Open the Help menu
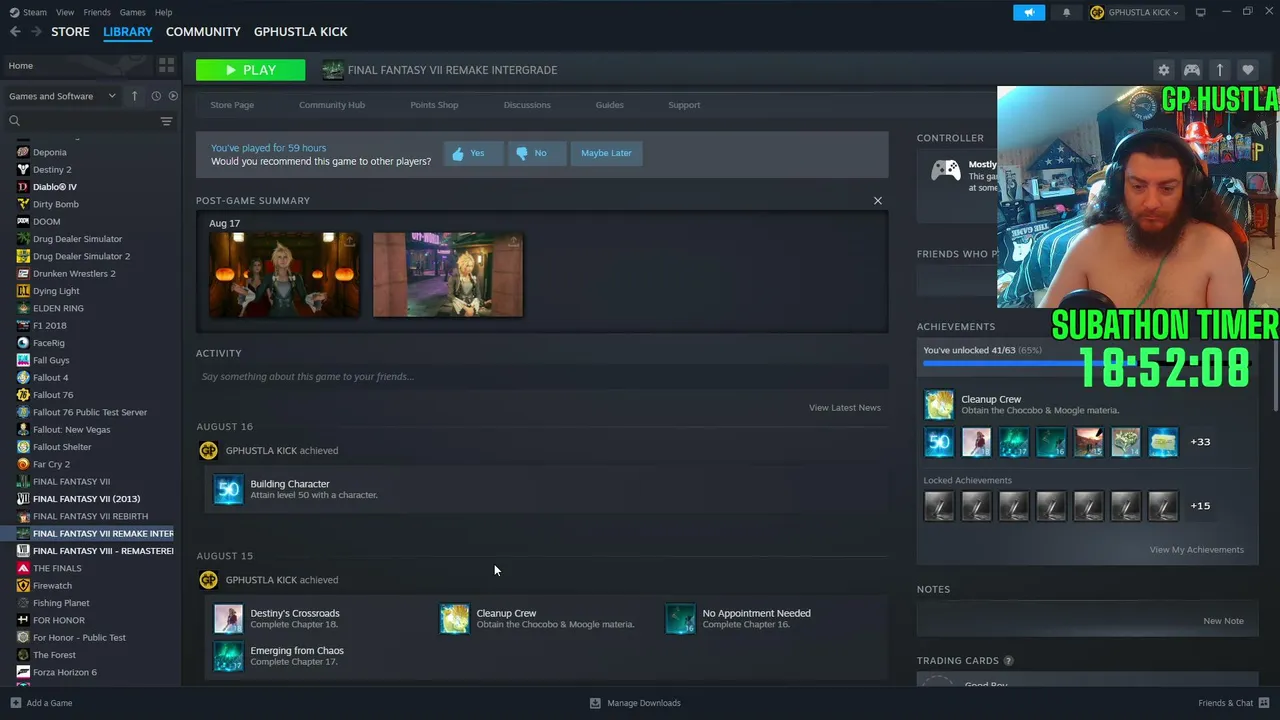 pyautogui.click(x=163, y=12)
